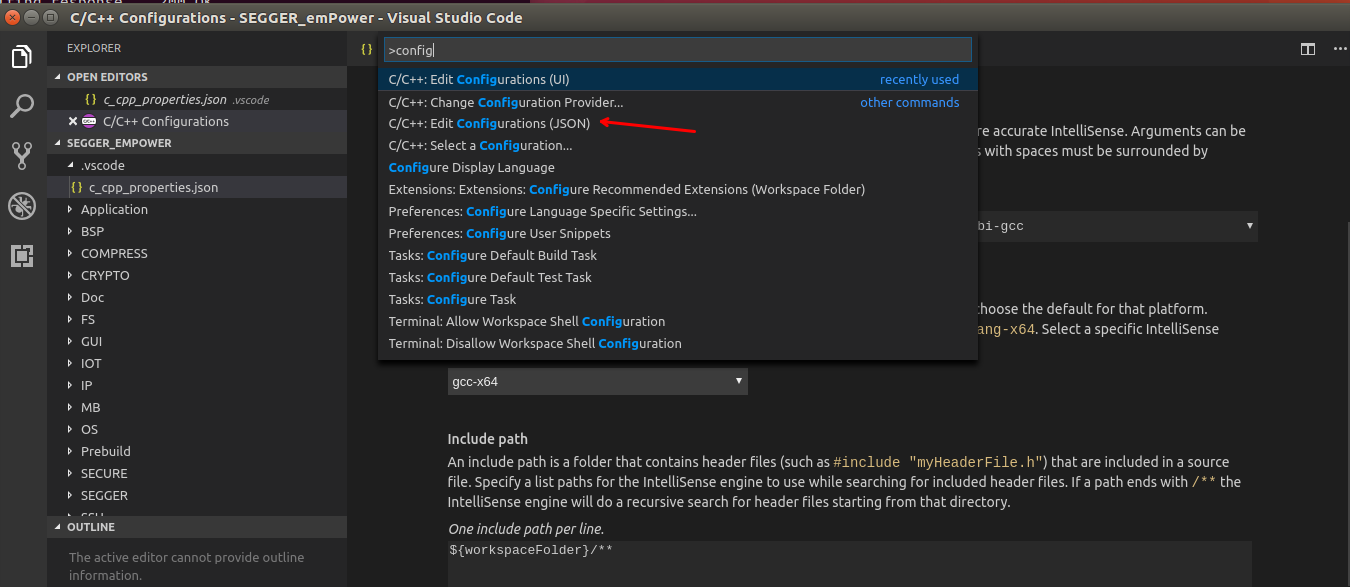This screenshot has height=587, width=1350.
Task: Open the Search view icon
Action: pos(22,106)
